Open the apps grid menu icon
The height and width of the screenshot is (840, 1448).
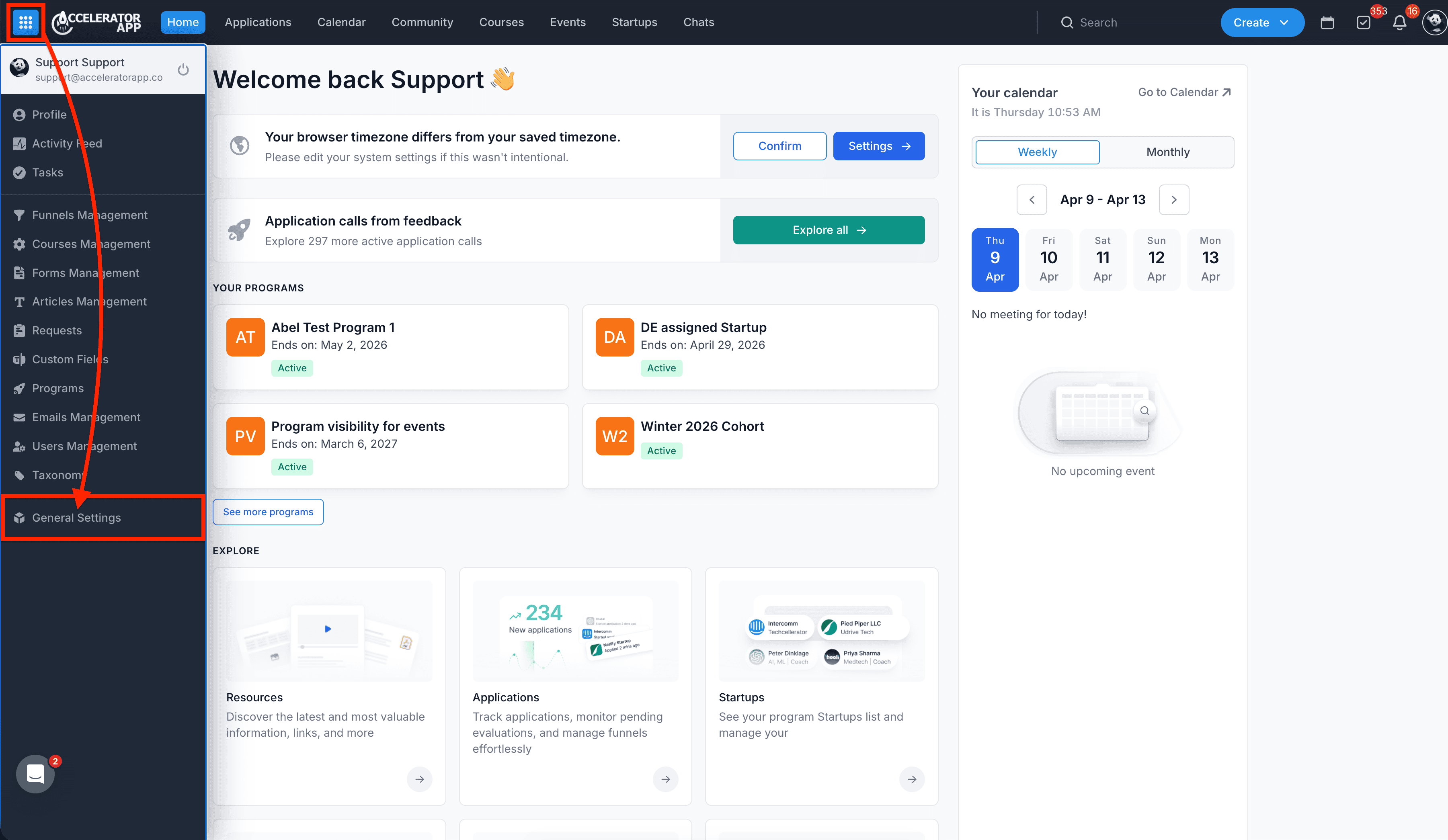[x=25, y=23]
